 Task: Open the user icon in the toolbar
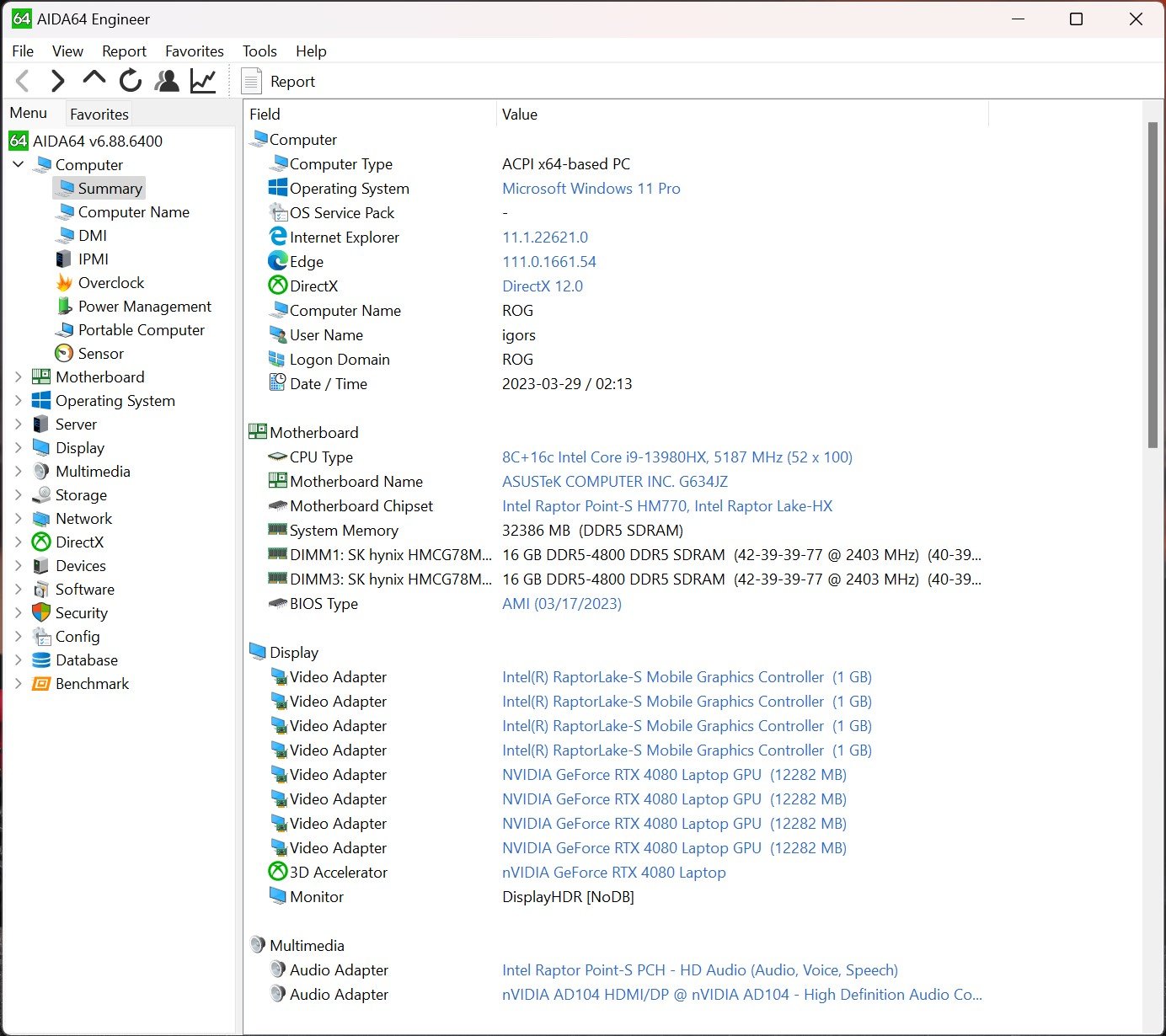pyautogui.click(x=168, y=81)
